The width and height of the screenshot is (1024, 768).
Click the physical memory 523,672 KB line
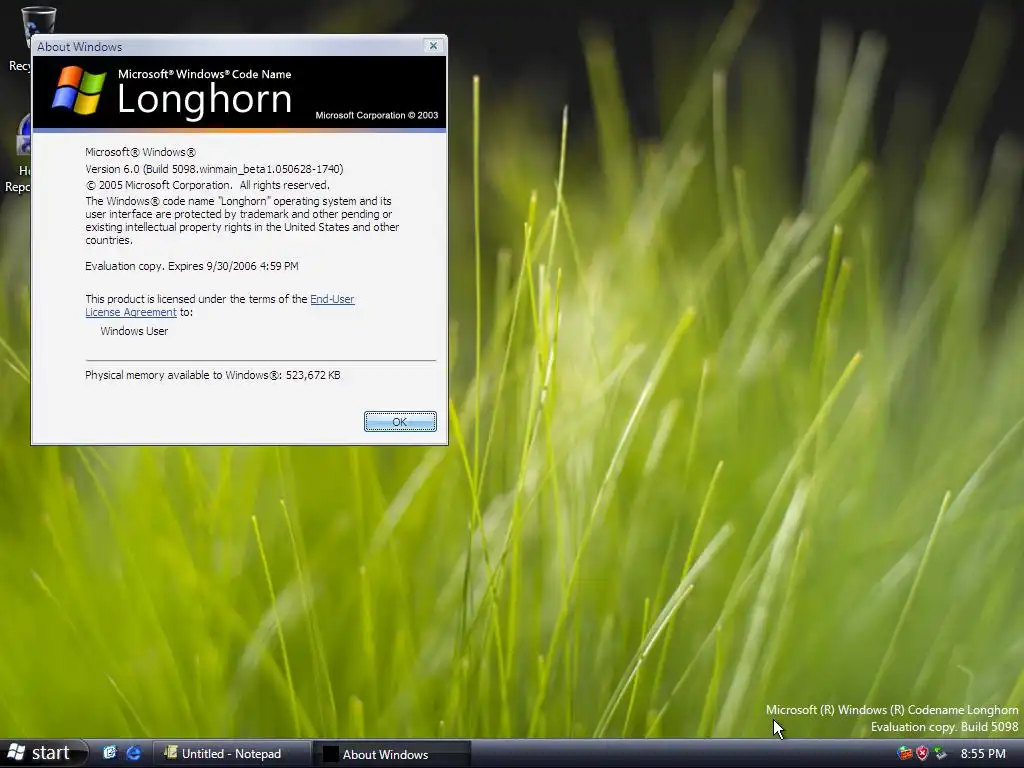tap(212, 375)
